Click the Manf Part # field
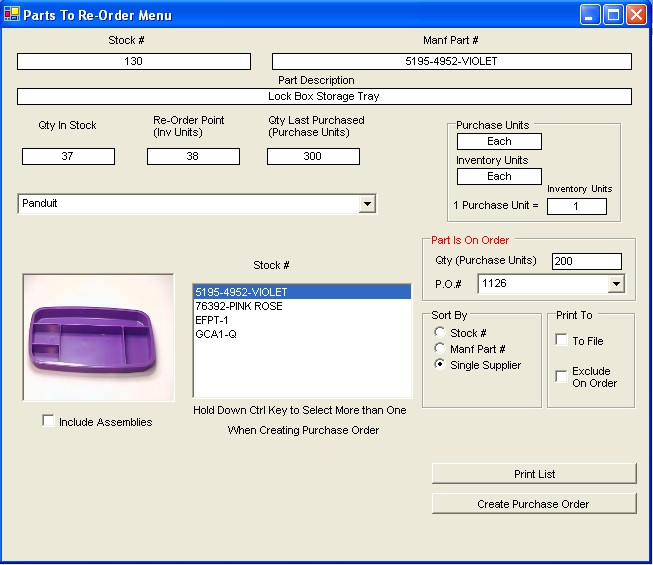653x565 pixels. click(451, 61)
